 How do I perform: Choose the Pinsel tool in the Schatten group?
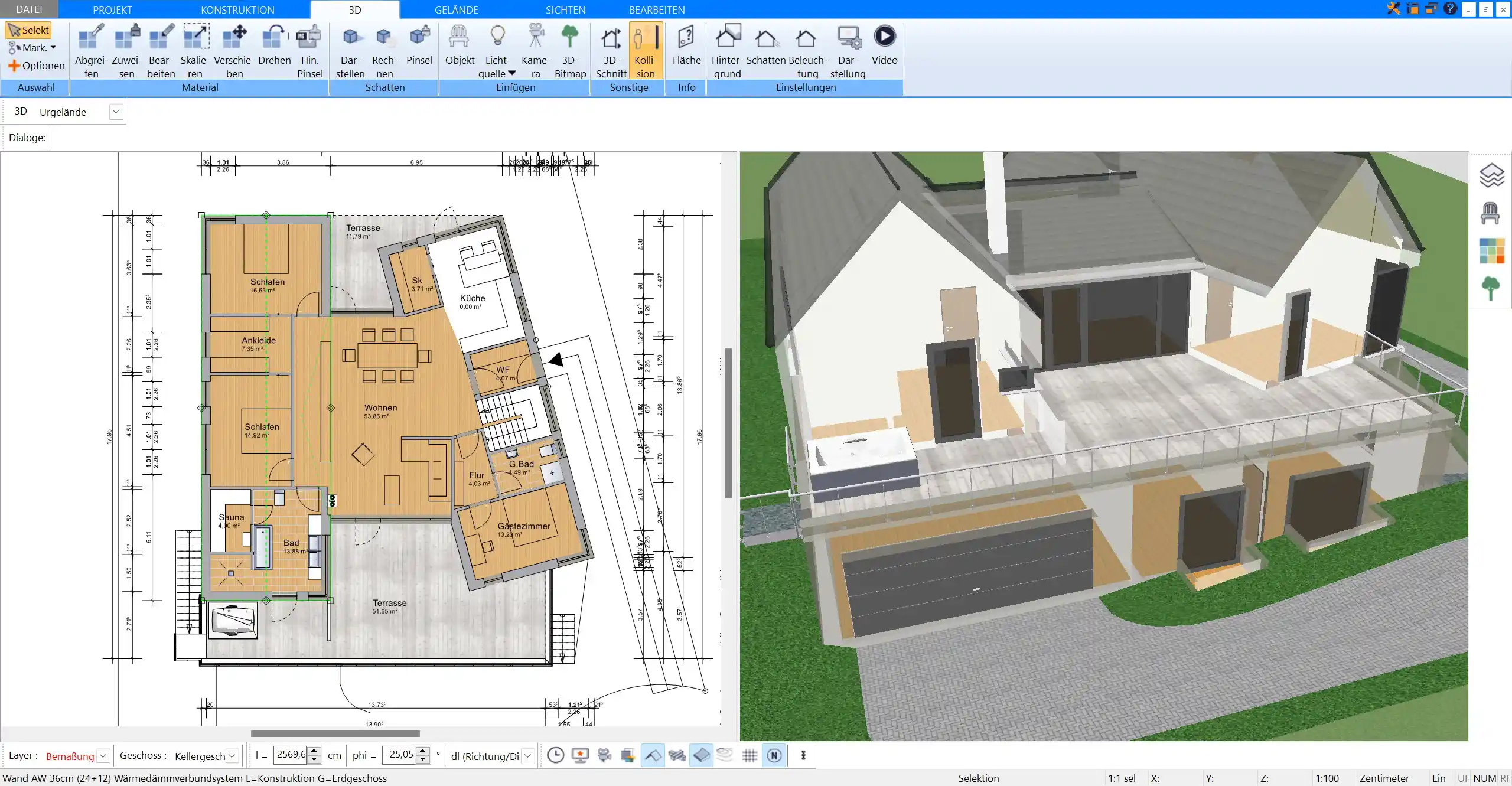click(419, 45)
